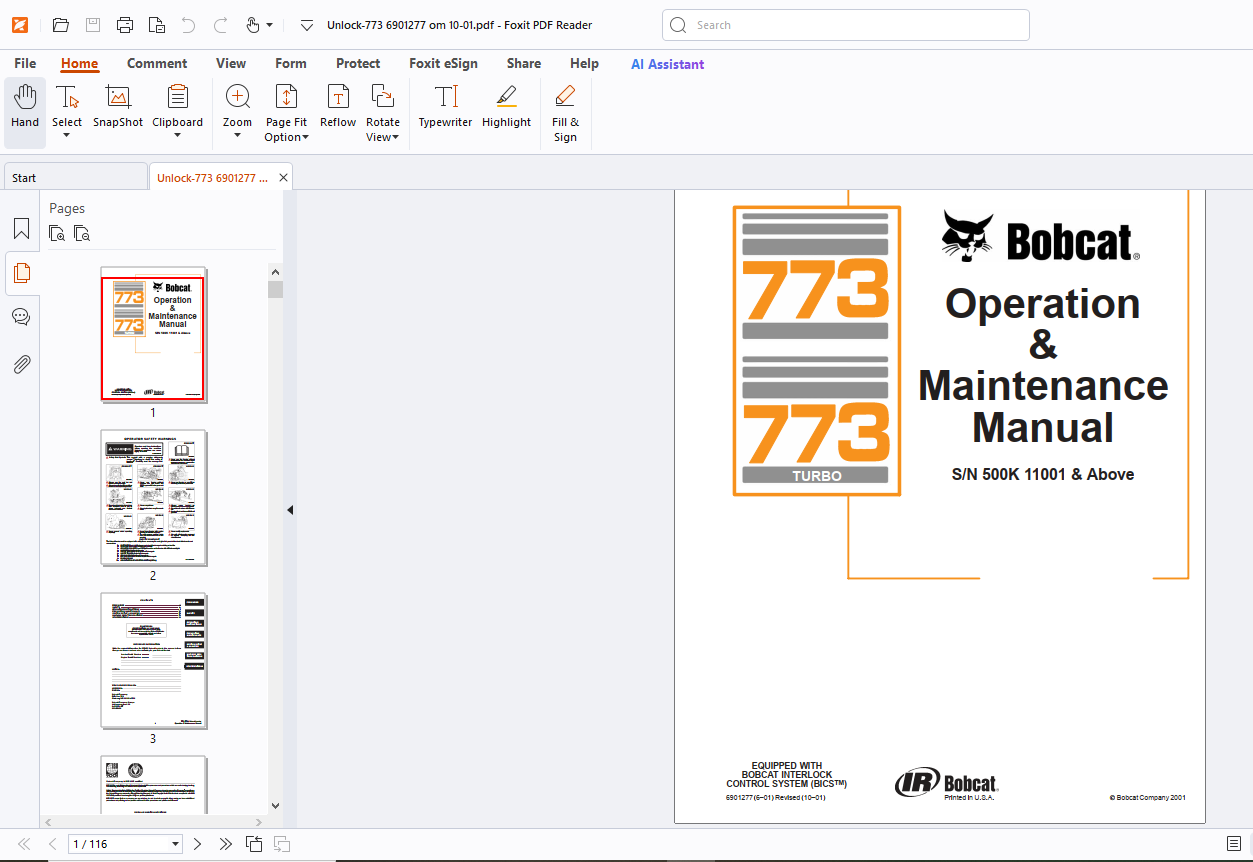1253x862 pixels.
Task: Collapse the navigation panel with the arrow
Action: click(x=290, y=510)
